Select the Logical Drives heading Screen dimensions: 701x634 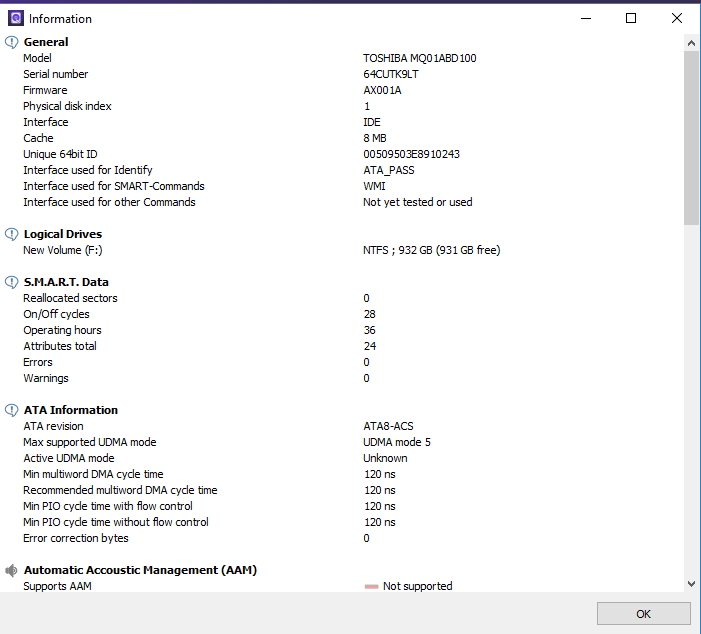pyautogui.click(x=63, y=234)
